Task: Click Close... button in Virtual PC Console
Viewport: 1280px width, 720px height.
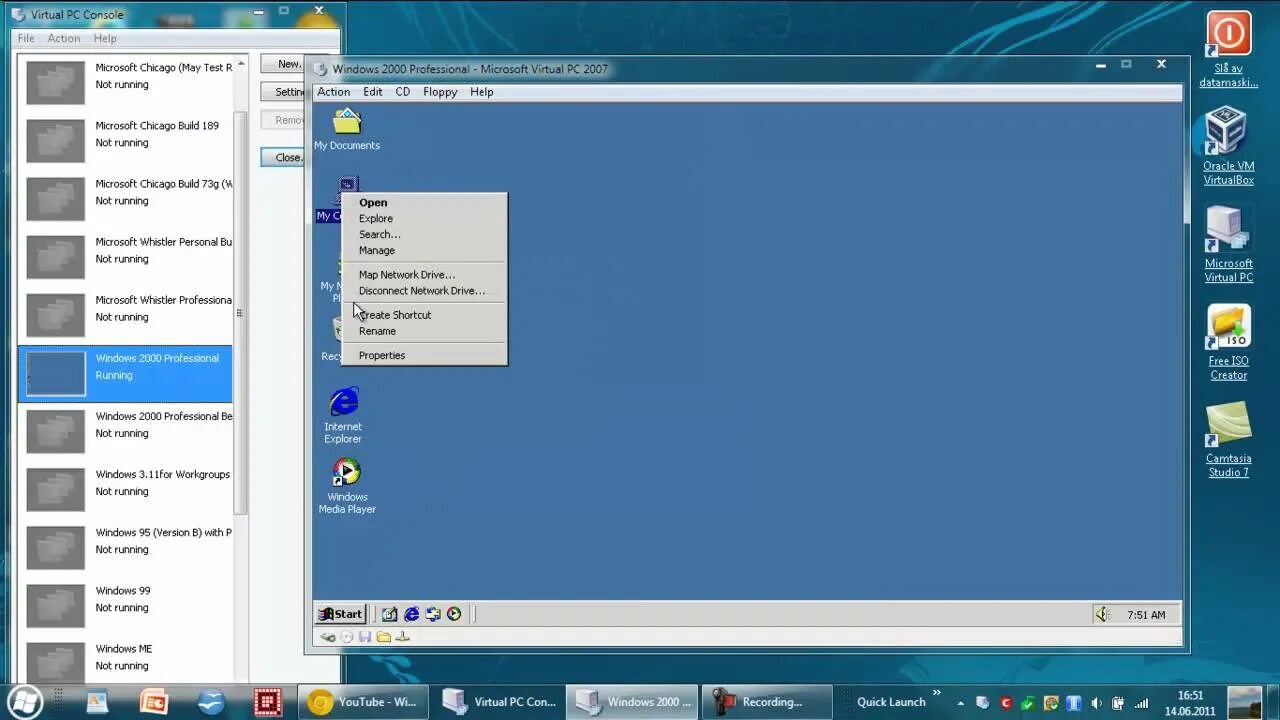Action: tap(283, 157)
